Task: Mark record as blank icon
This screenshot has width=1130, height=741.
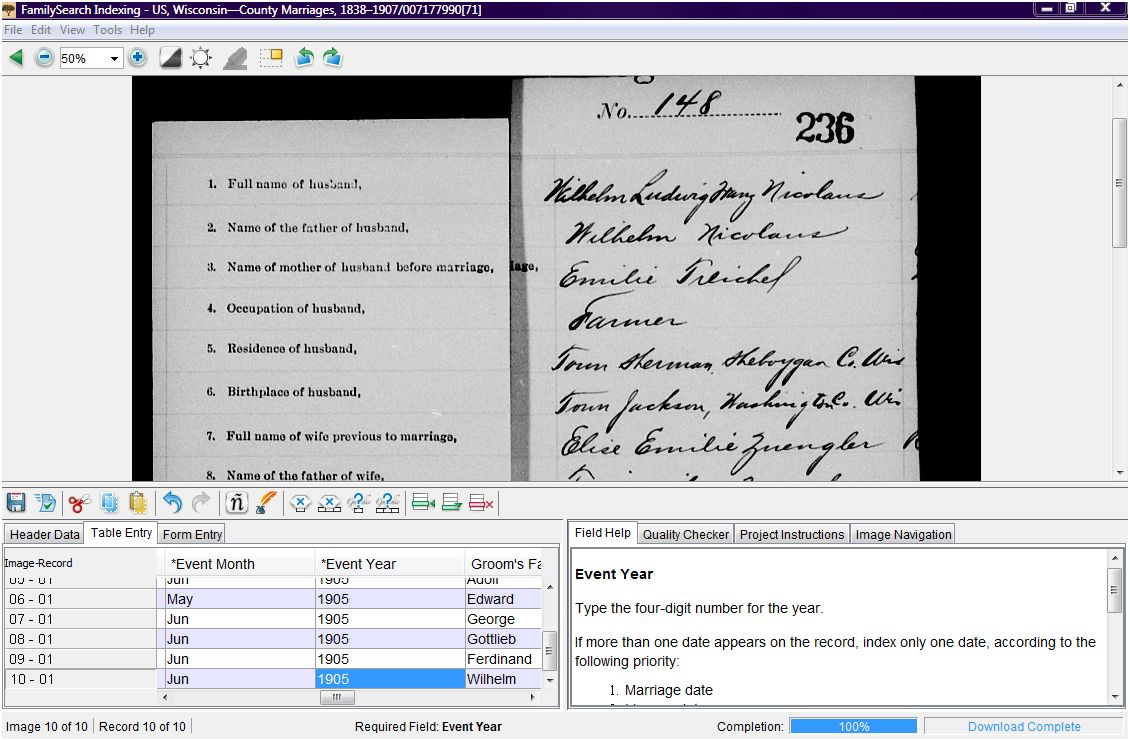Action: click(x=329, y=502)
